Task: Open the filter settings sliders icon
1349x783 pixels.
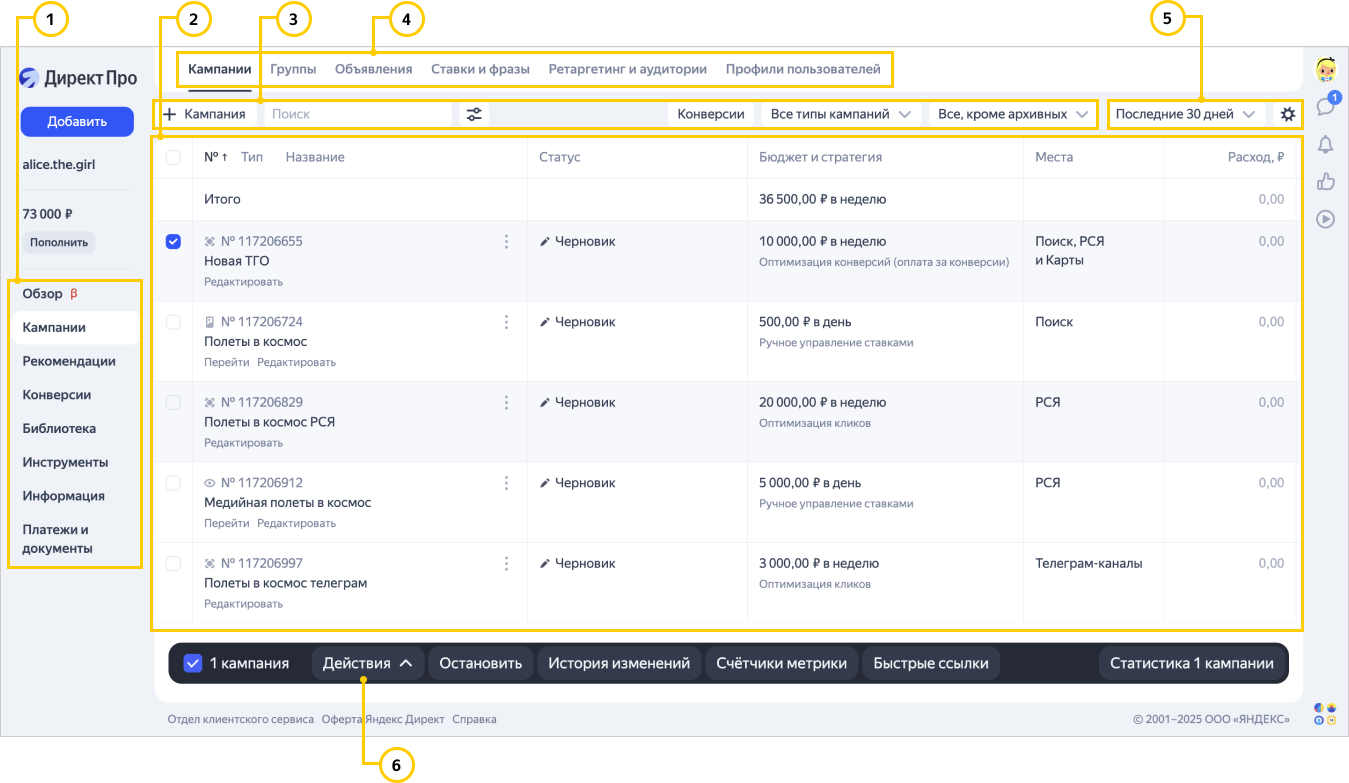Action: [x=474, y=114]
